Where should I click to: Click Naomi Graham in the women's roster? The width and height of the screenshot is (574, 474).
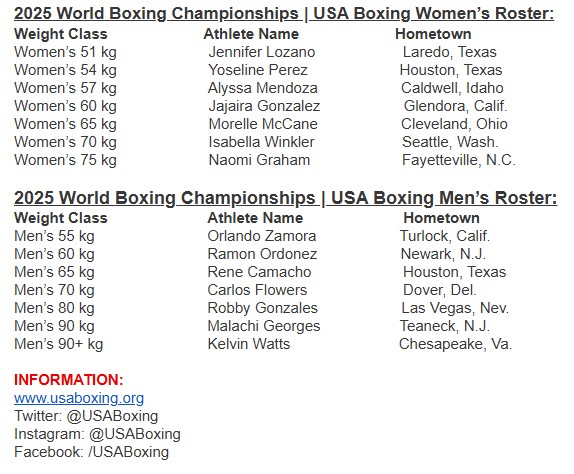point(259,160)
